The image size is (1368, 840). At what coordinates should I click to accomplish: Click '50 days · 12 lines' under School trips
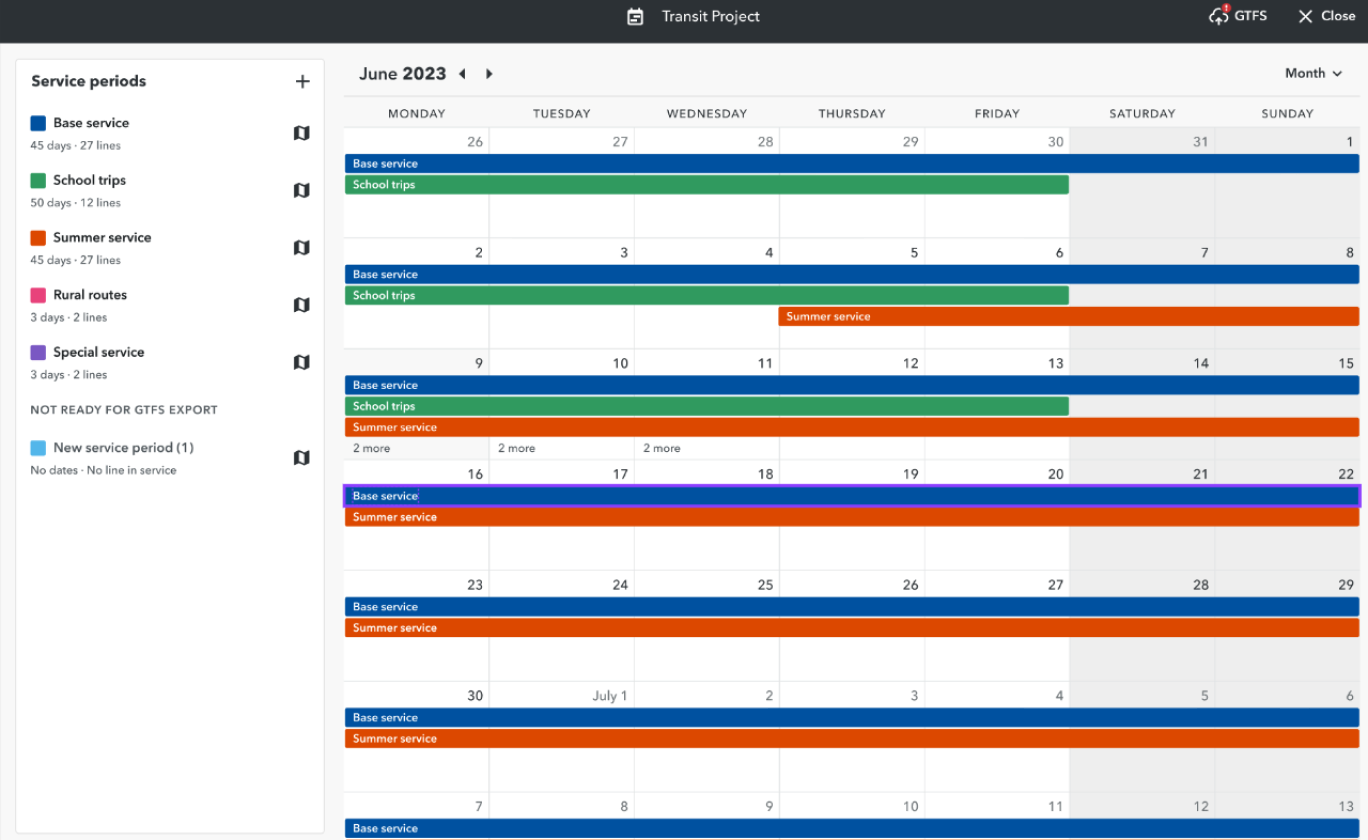[75, 202]
